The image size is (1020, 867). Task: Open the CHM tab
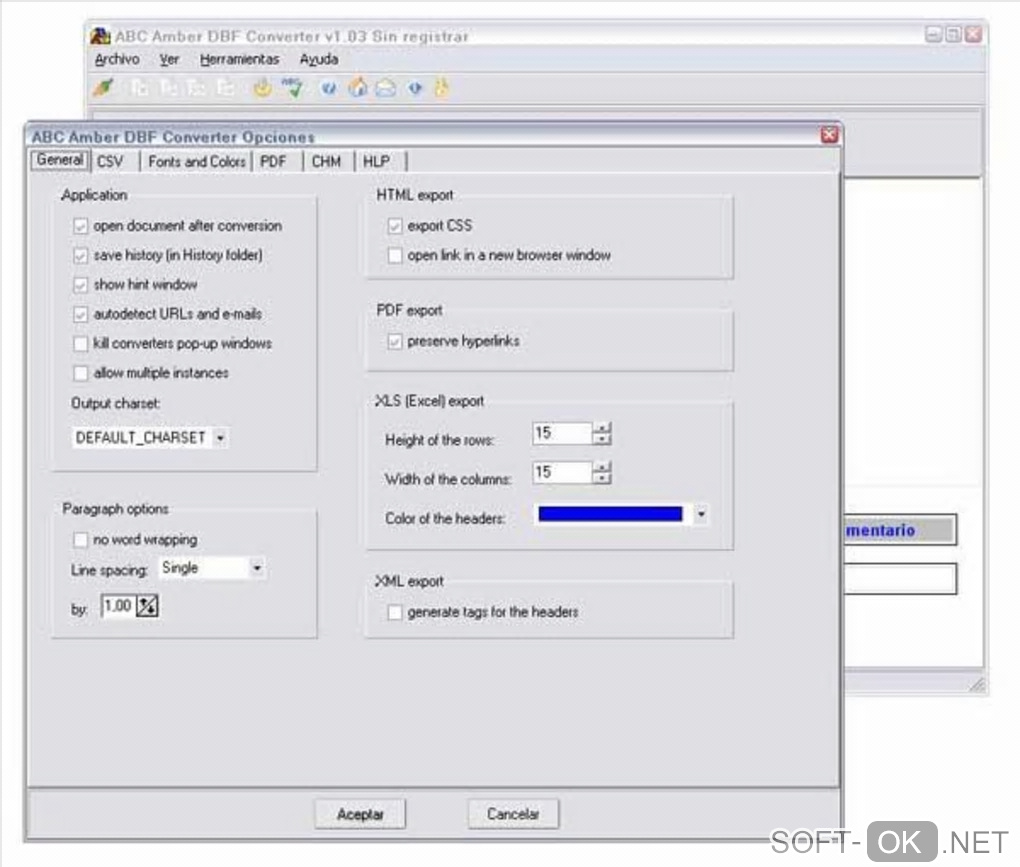pos(326,161)
